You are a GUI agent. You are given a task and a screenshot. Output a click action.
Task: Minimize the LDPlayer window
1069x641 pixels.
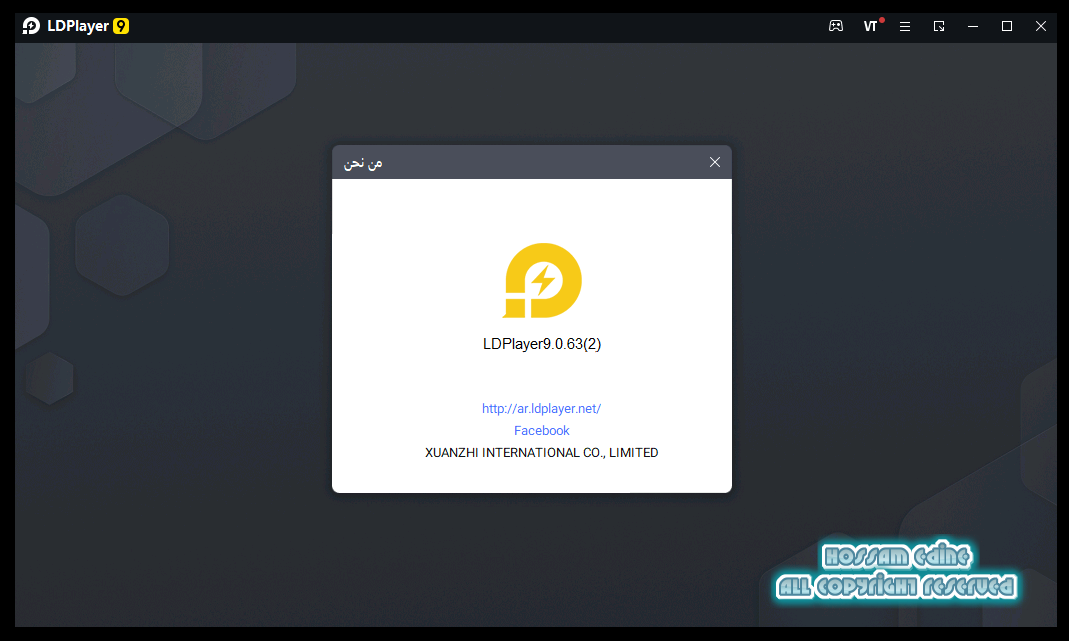[973, 26]
